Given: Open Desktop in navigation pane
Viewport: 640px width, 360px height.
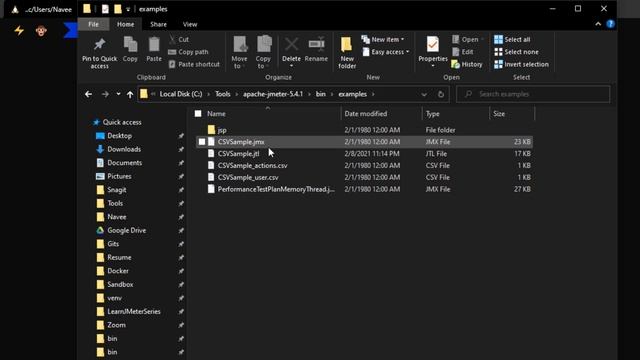Looking at the screenshot, I should [x=119, y=136].
